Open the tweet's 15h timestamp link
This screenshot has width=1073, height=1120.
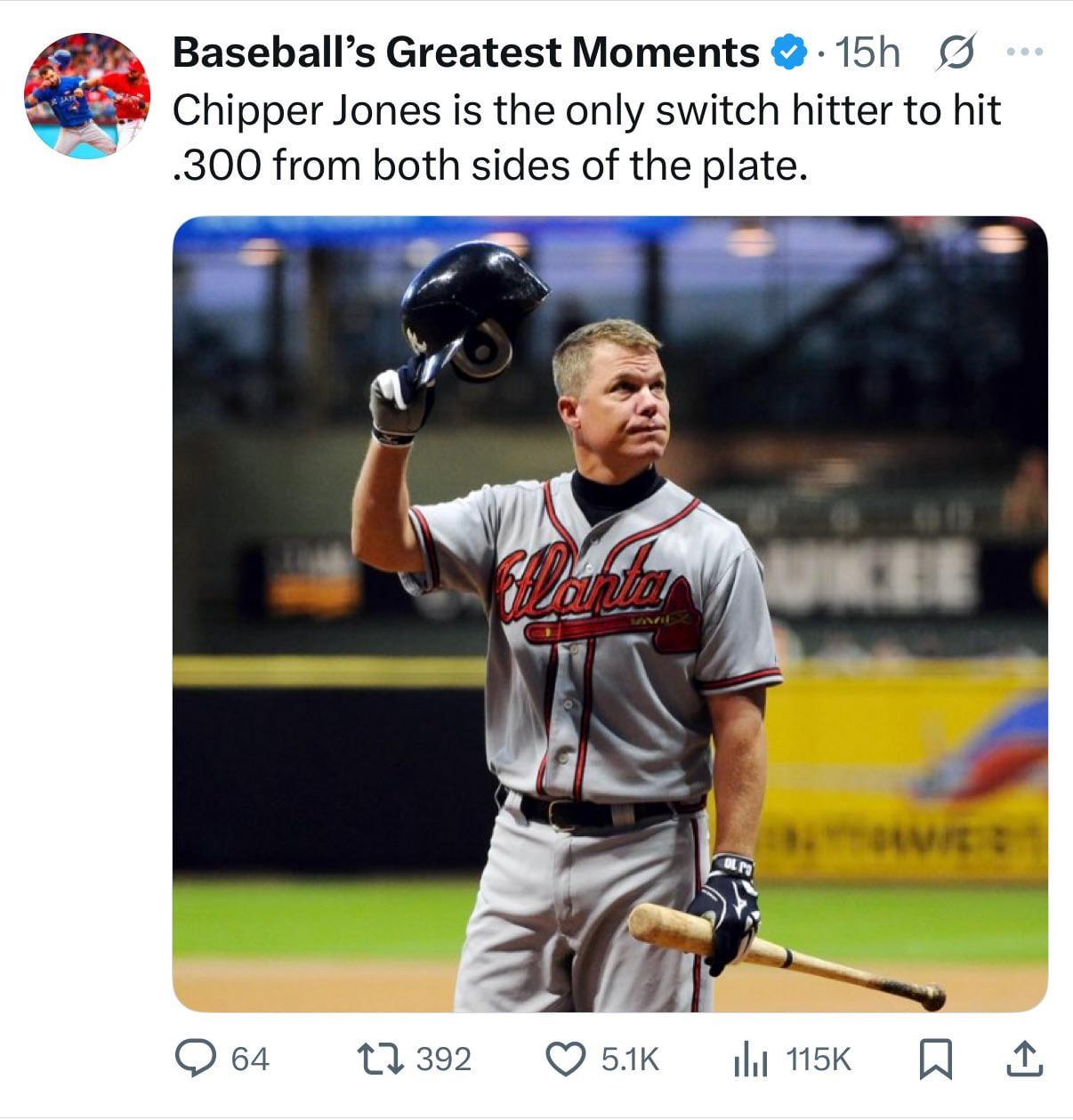(x=867, y=53)
